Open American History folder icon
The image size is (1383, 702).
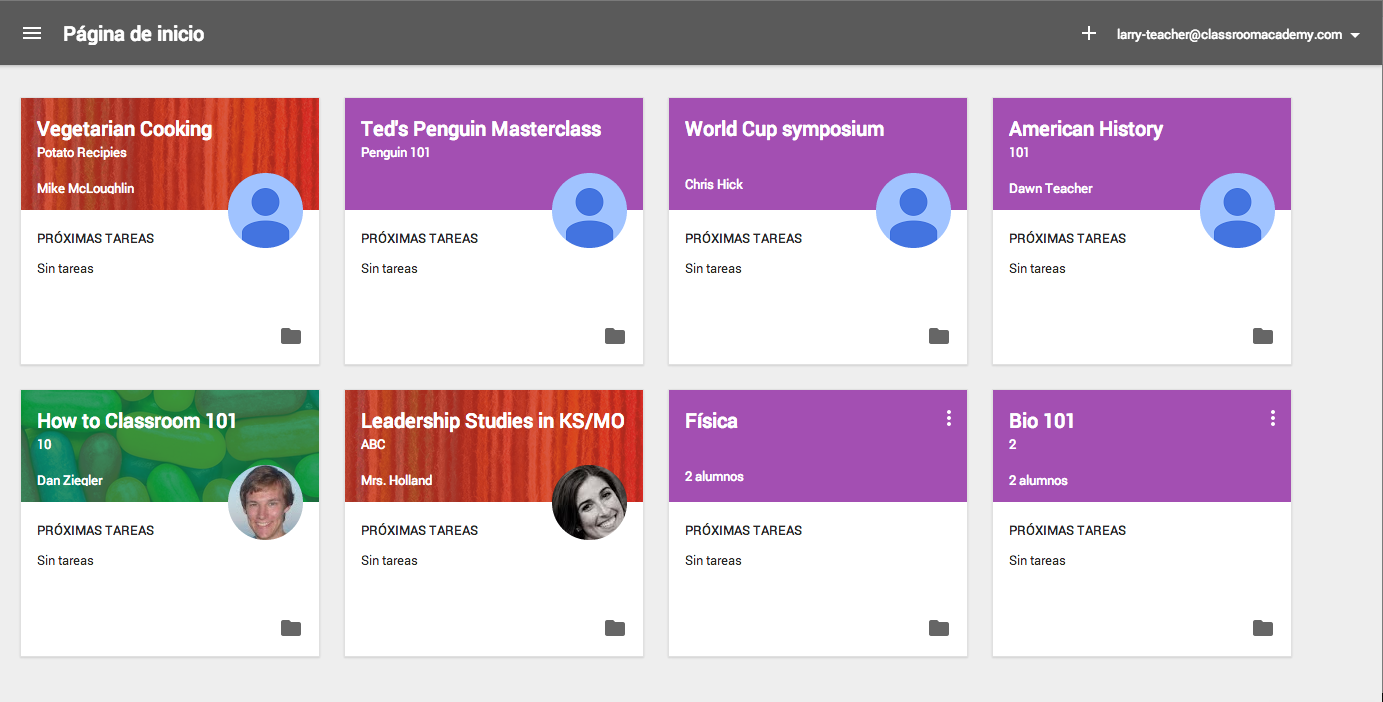tap(1263, 336)
